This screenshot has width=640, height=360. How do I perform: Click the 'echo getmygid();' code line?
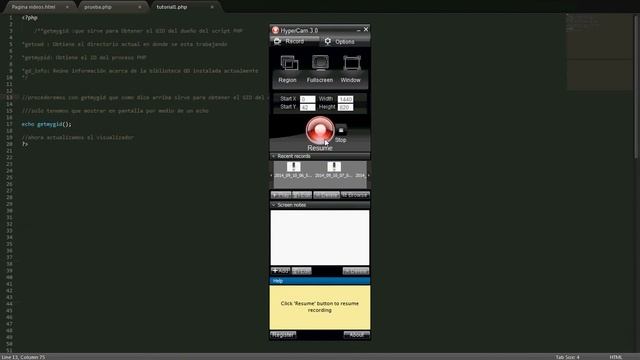47,124
